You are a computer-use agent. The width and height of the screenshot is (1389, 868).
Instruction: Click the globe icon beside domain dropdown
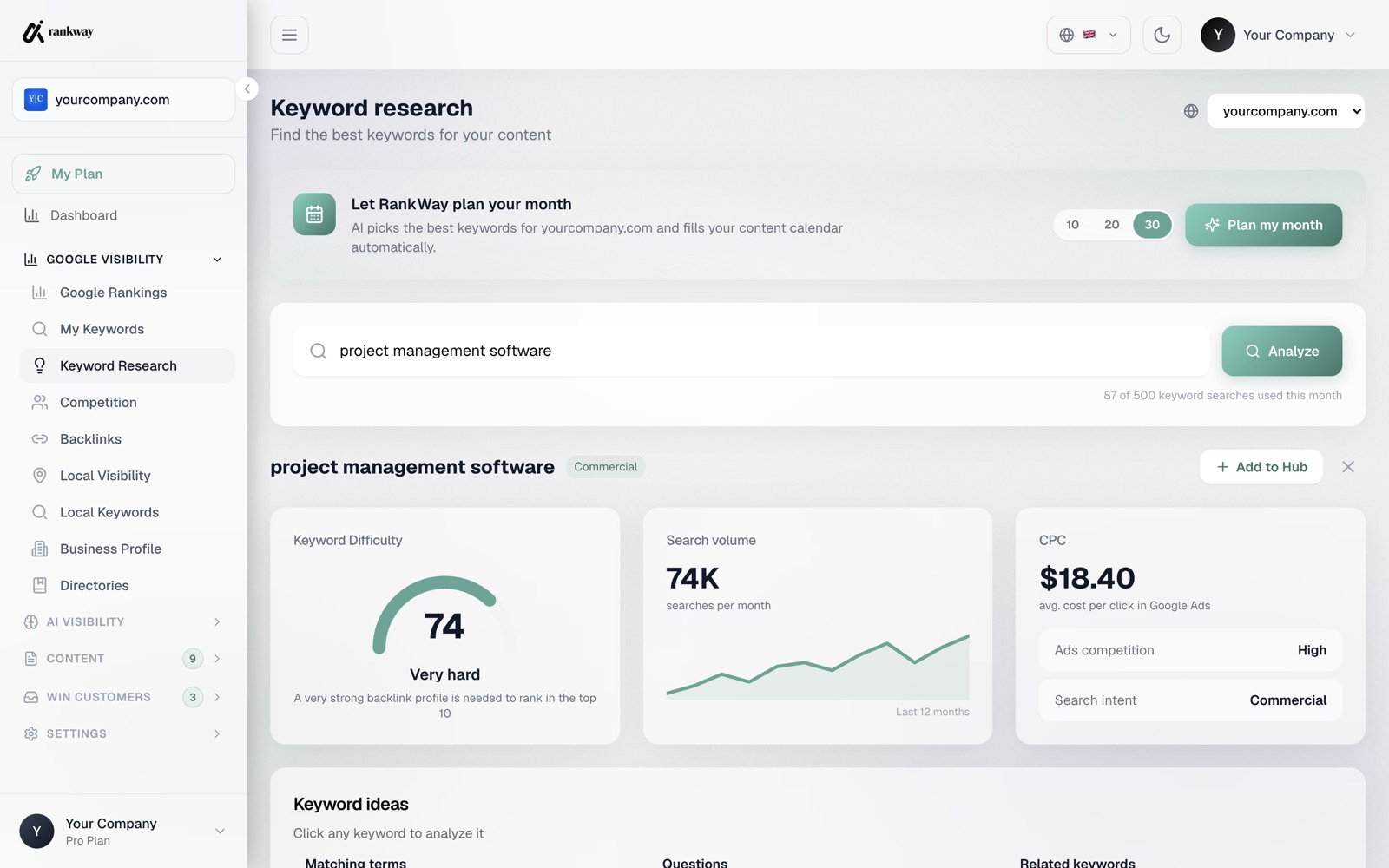[x=1191, y=111]
